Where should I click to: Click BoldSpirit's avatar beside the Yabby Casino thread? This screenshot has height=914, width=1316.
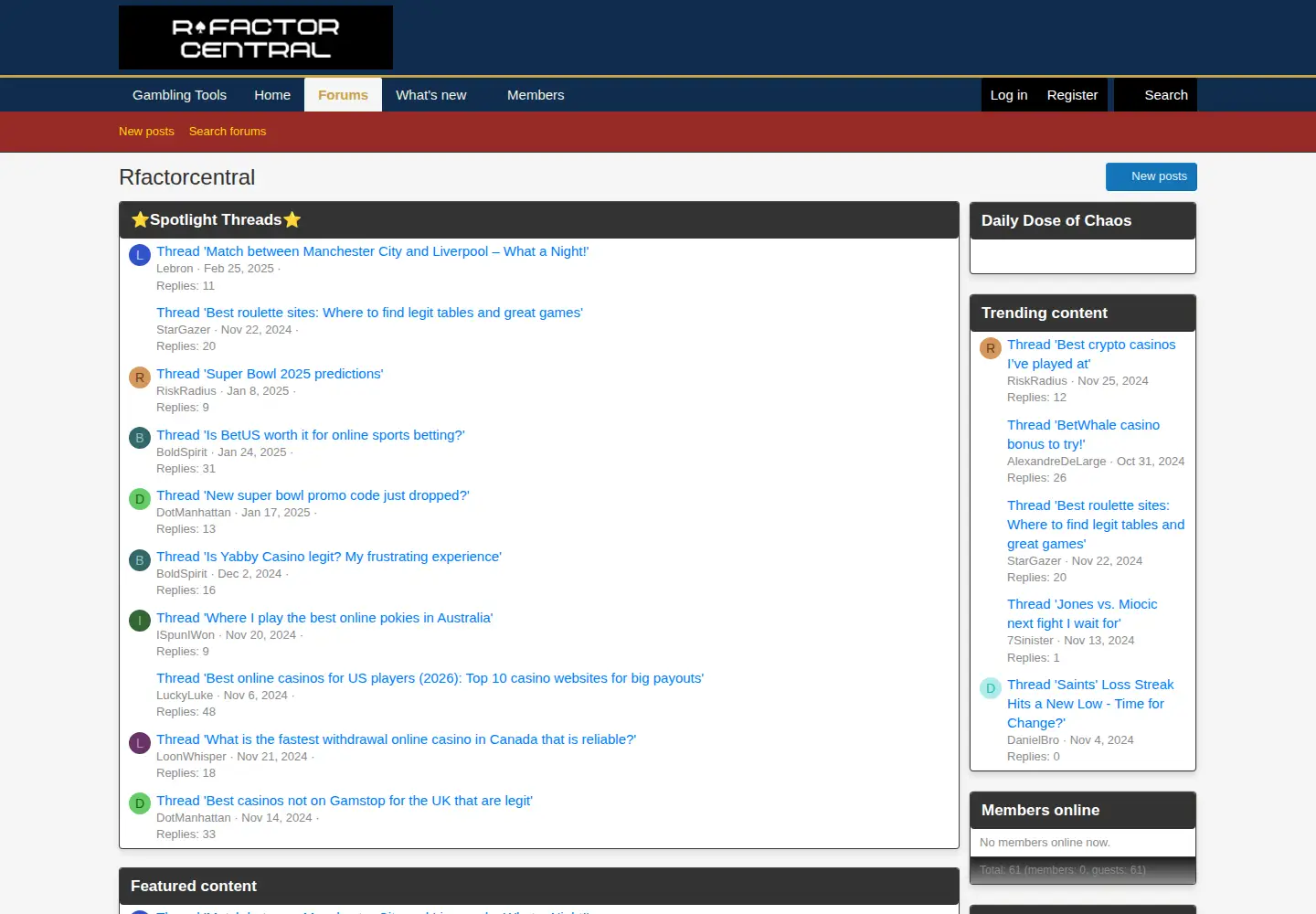pos(140,560)
